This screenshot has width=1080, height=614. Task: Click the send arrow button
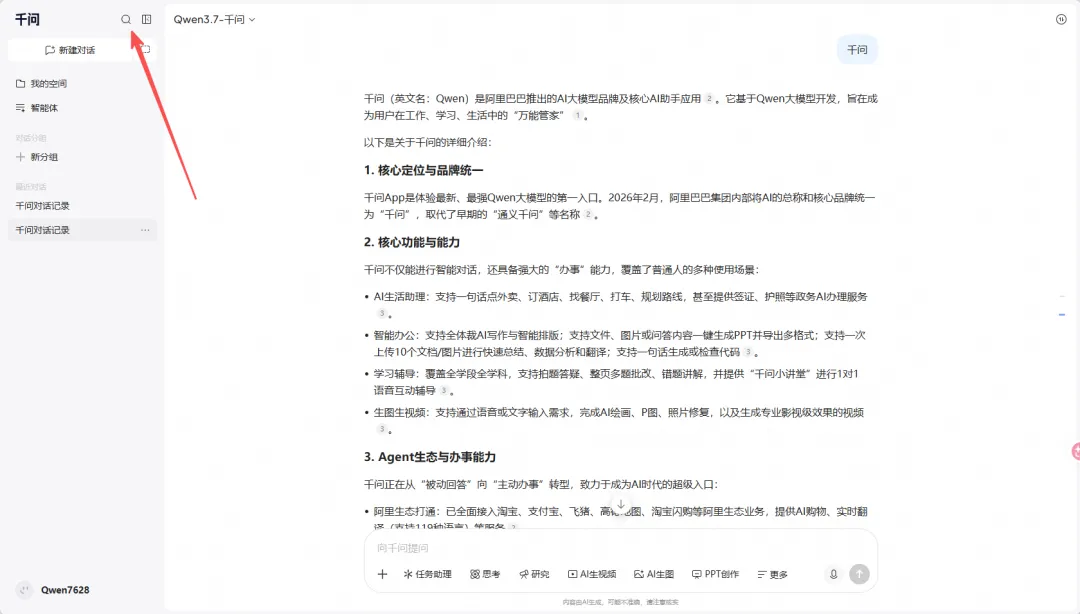click(x=859, y=574)
